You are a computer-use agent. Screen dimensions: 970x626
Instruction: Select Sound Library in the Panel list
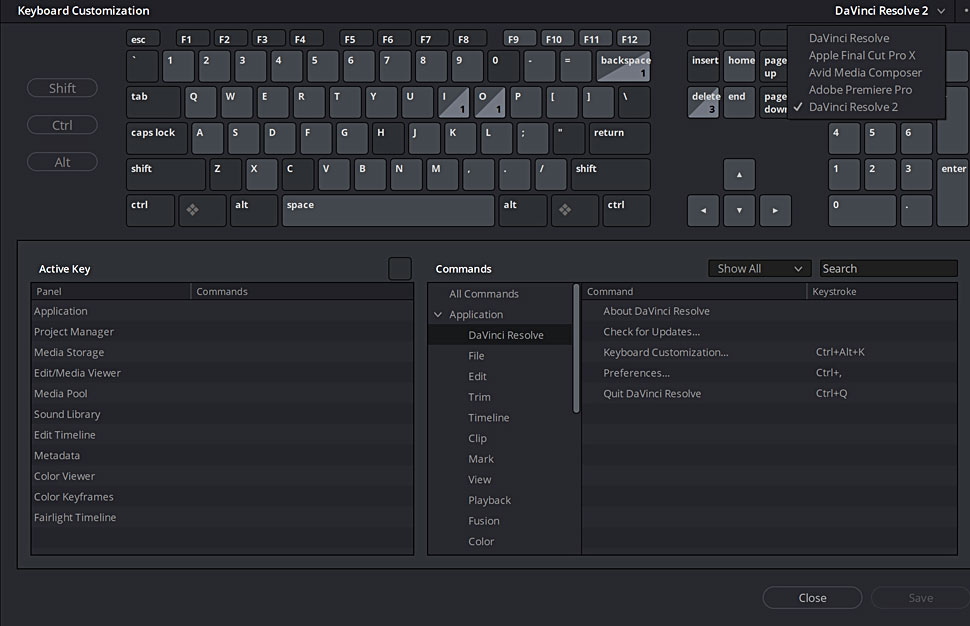(223, 414)
